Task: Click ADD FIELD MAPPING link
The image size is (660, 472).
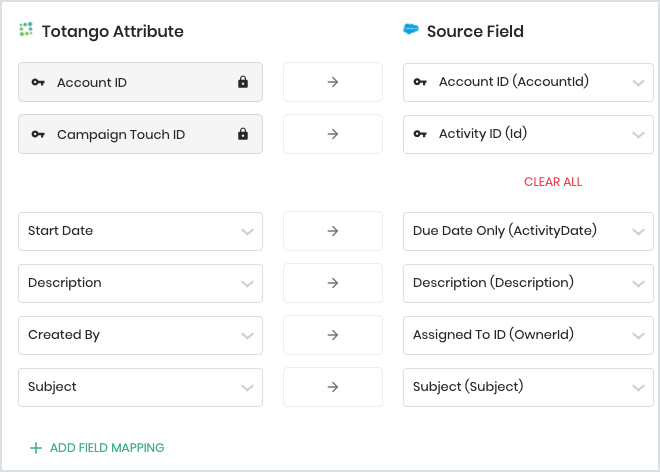Action: [107, 448]
